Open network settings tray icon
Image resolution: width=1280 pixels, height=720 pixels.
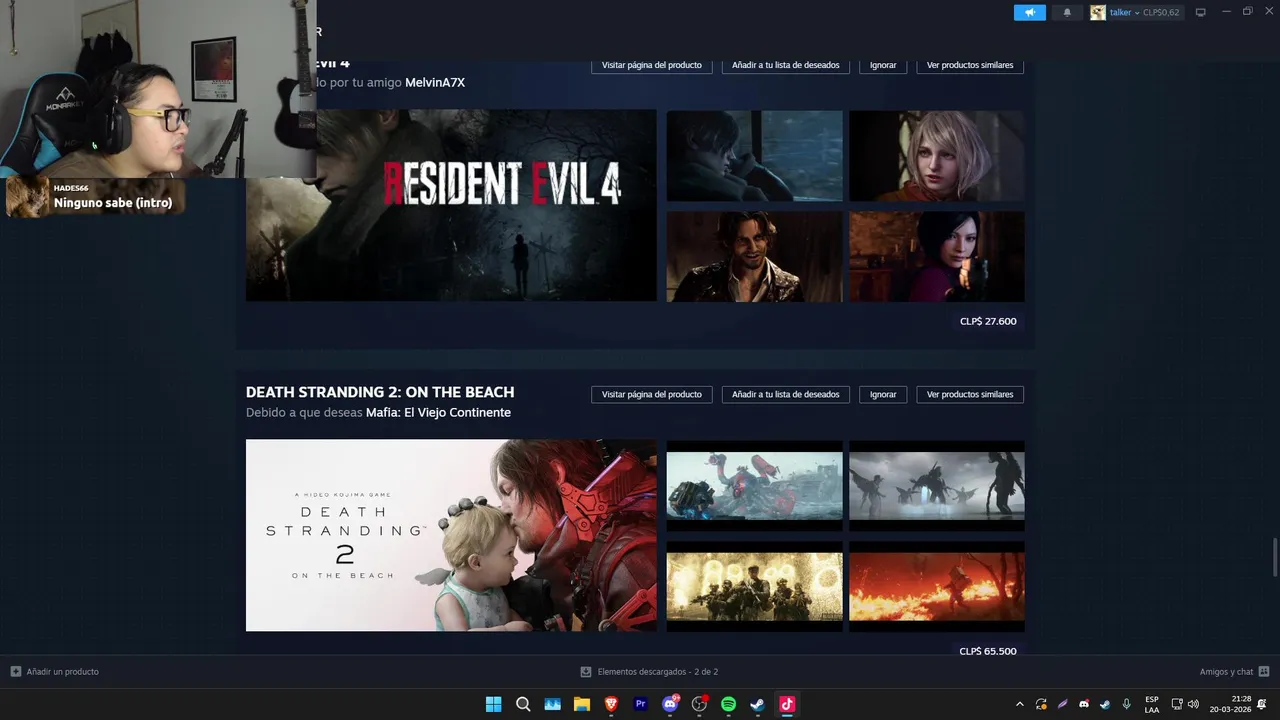[1177, 704]
